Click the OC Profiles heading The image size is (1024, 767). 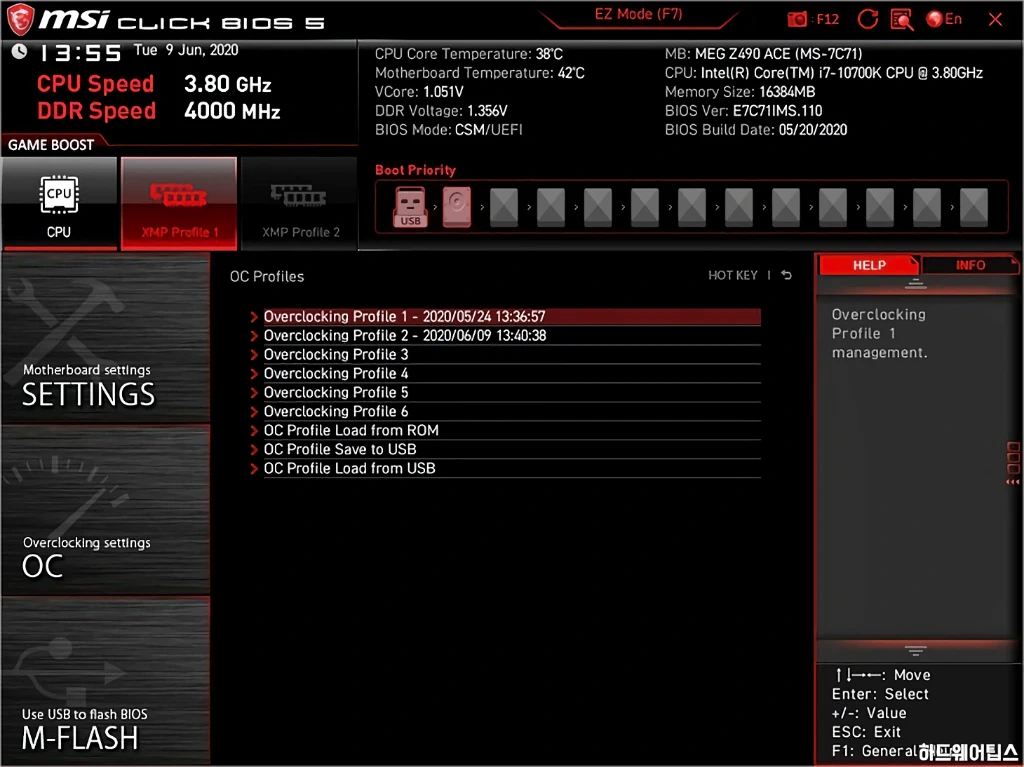pyautogui.click(x=266, y=276)
